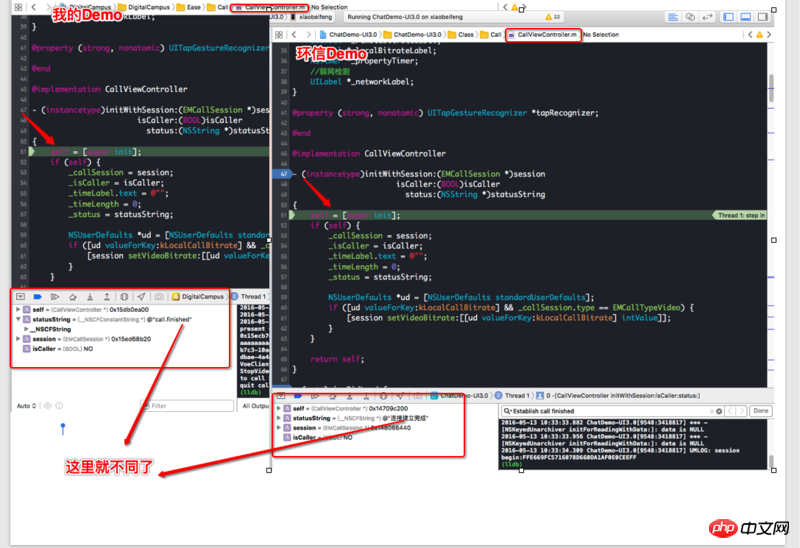
Task: Toggle Quick Look eye icon for variables
Action: point(47,406)
